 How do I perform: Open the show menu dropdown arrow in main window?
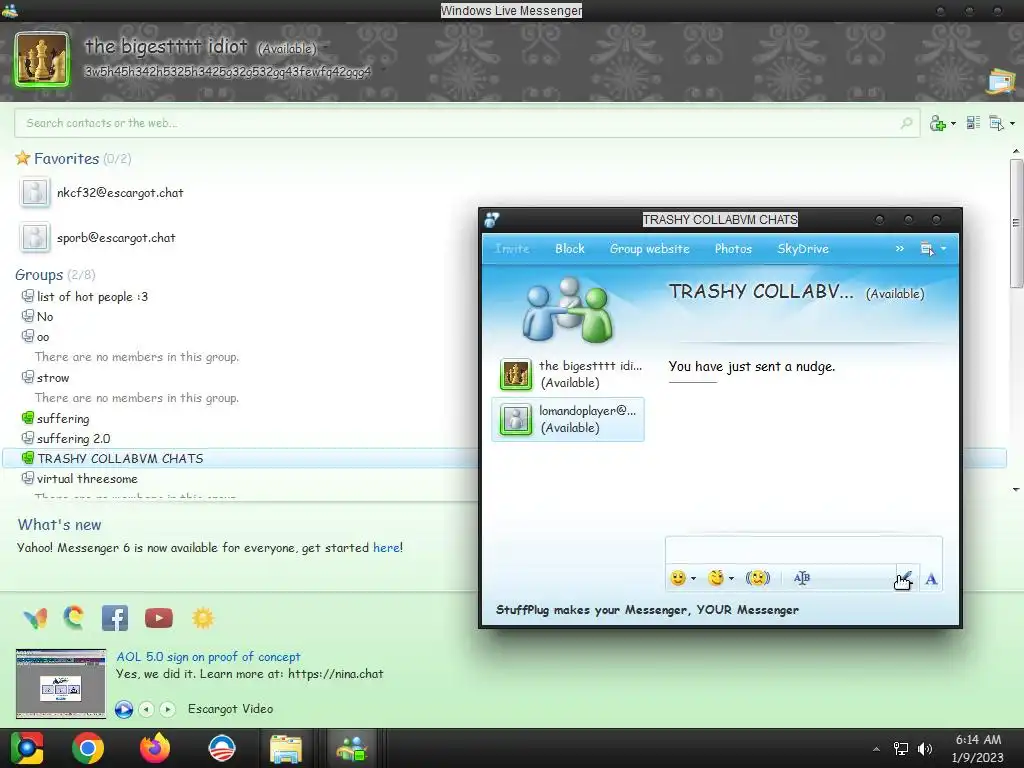(1012, 123)
